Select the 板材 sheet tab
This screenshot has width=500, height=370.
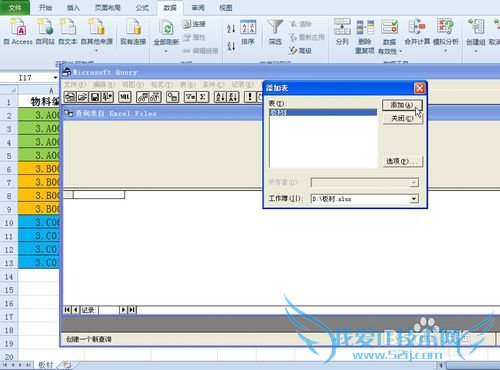(x=46, y=365)
